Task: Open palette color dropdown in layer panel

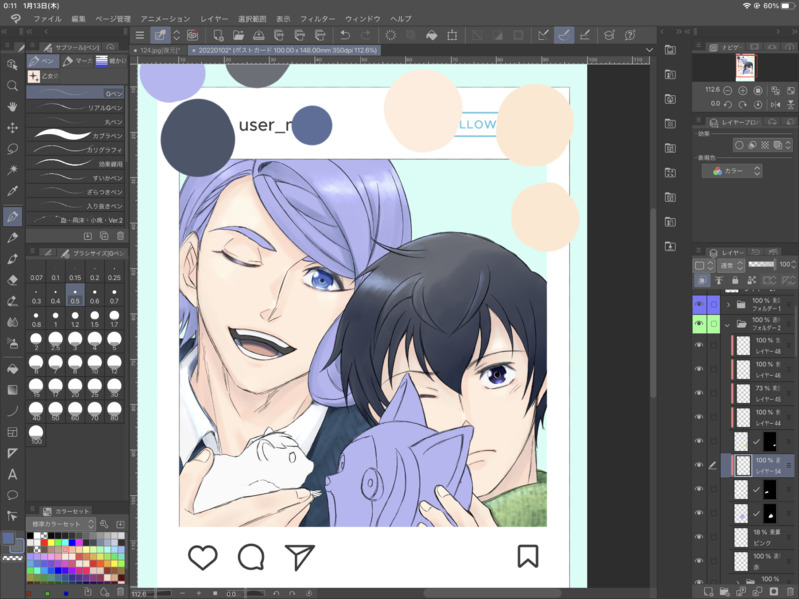Action: pos(703,265)
